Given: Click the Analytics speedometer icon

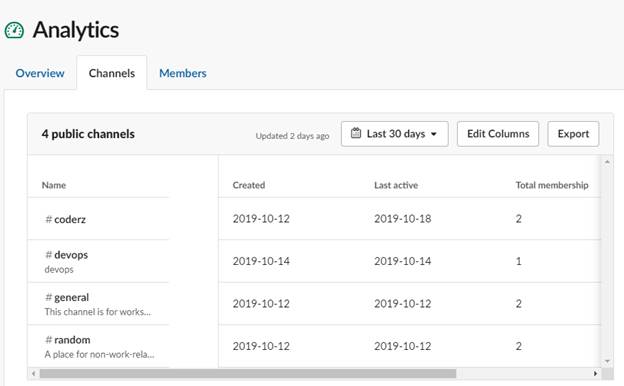Looking at the screenshot, I should 14,31.
